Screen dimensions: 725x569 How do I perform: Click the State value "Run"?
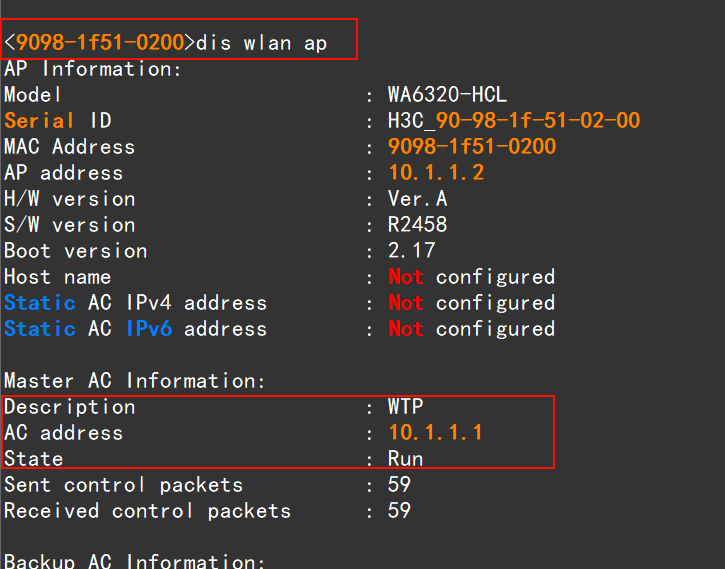(406, 459)
